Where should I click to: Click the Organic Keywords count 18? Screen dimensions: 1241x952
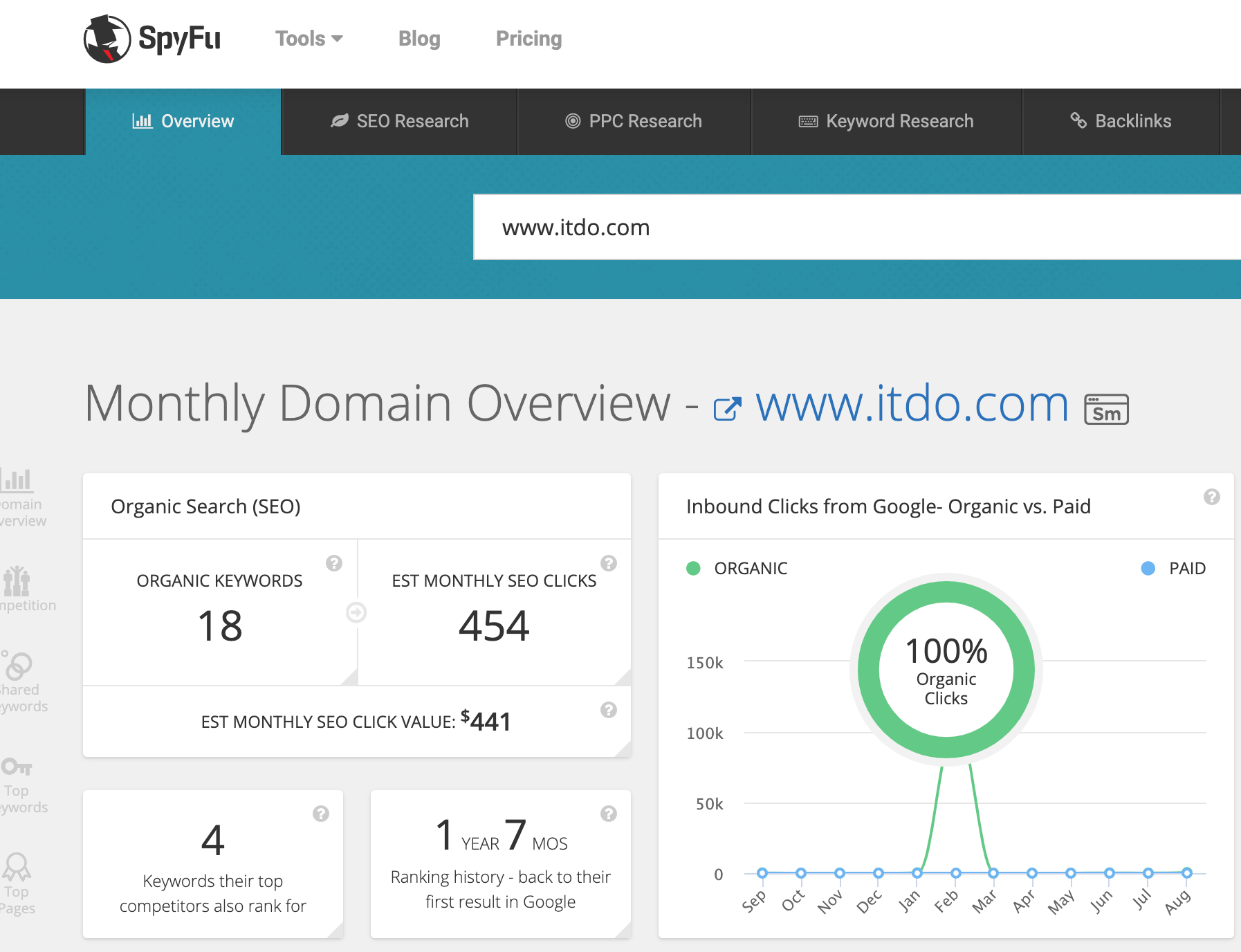point(220,626)
